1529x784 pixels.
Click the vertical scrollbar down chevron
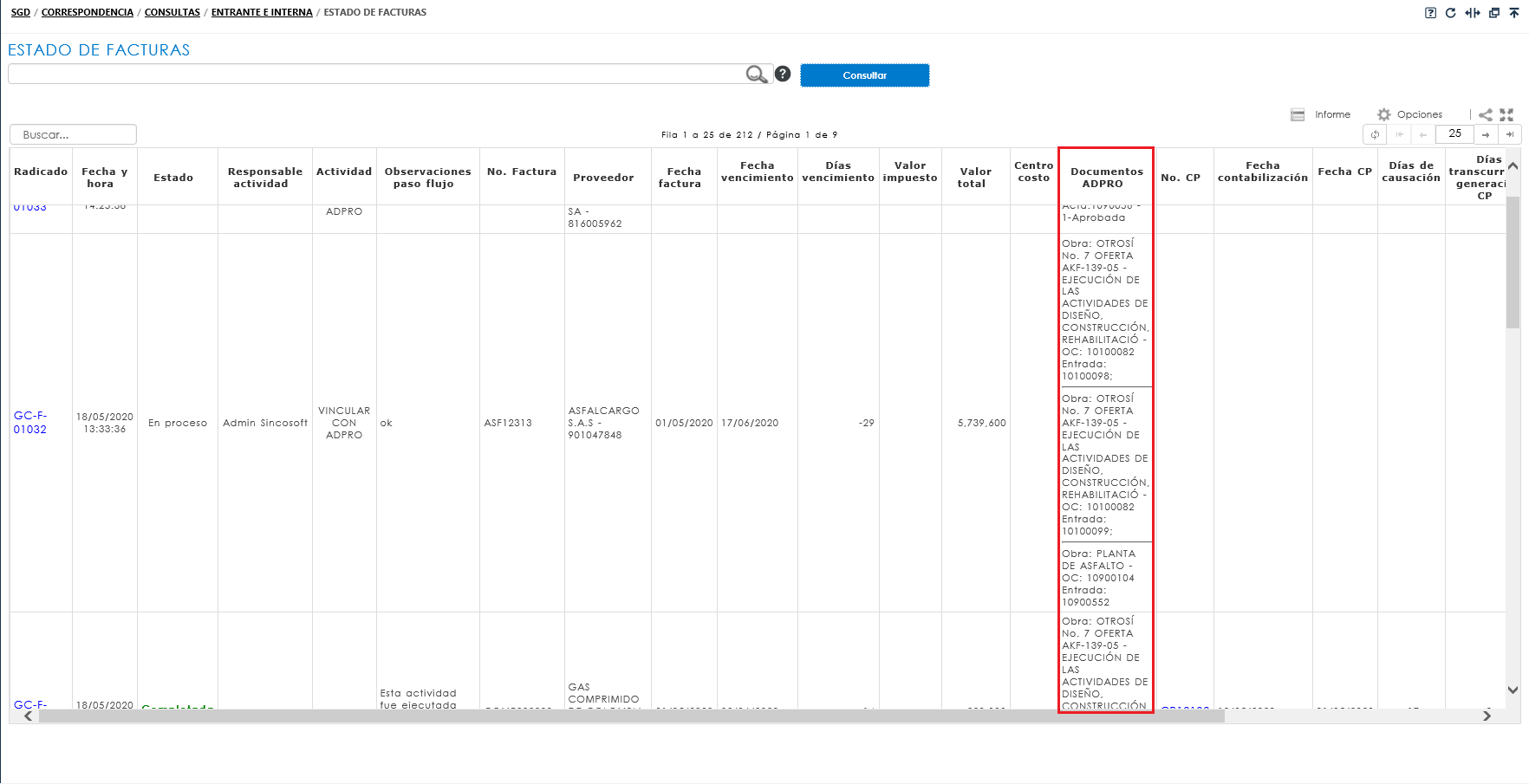point(1513,690)
